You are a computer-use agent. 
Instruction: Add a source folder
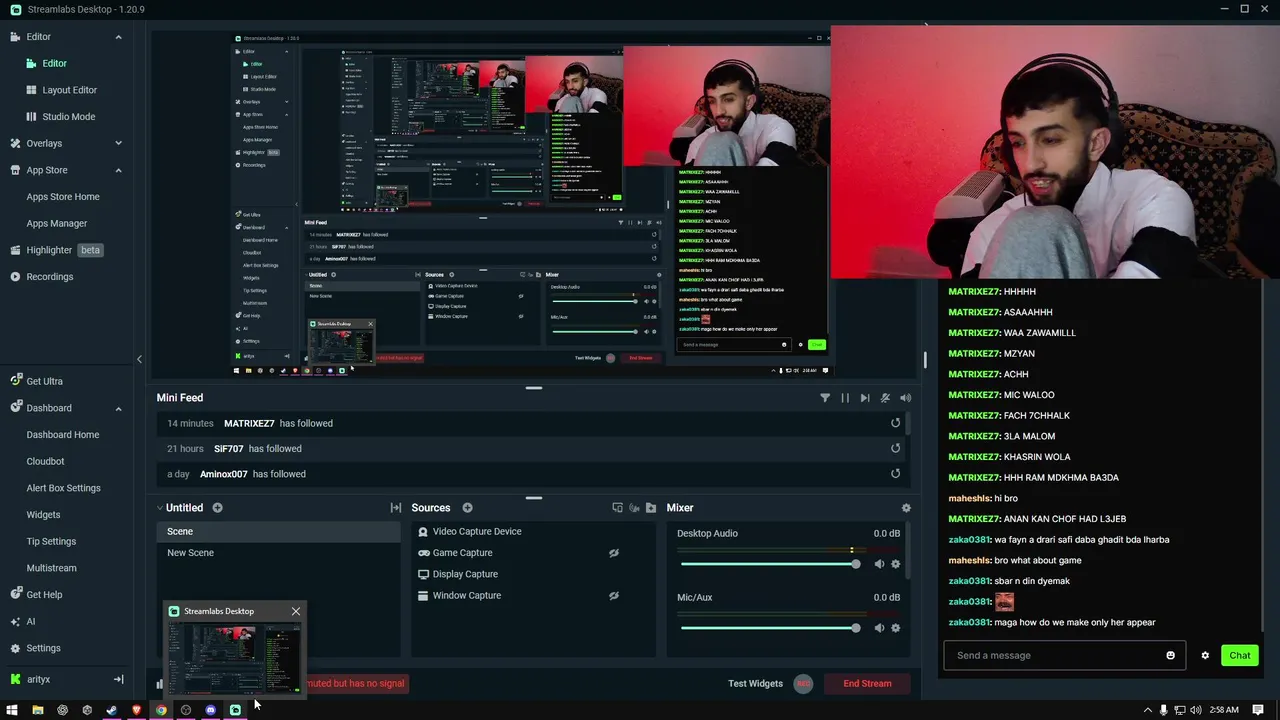pyautogui.click(x=651, y=508)
